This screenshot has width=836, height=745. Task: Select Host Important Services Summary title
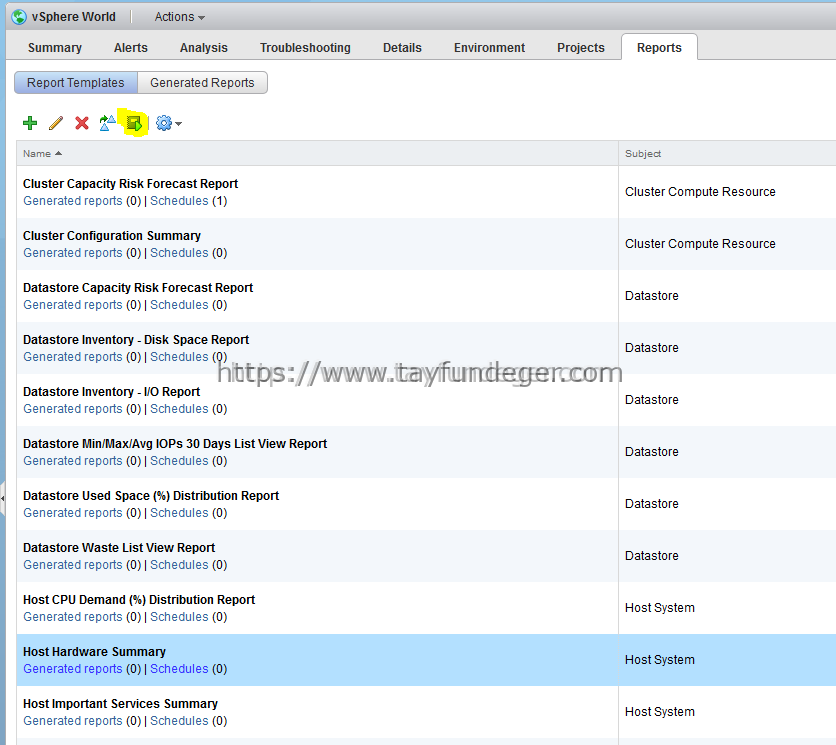click(x=120, y=703)
